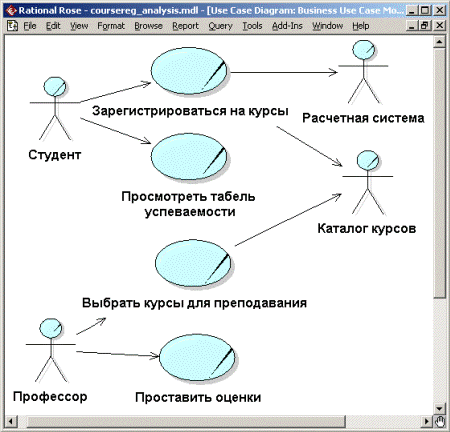Viewport: 450px width, 432px height.
Task: Click the Профессор label text
Action: pos(50,397)
